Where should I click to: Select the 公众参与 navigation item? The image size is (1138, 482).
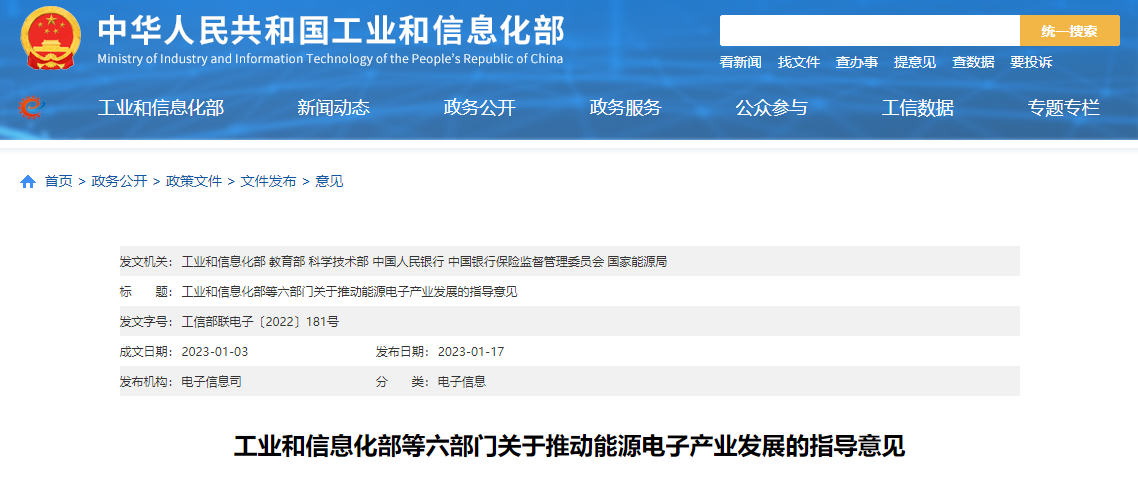(x=771, y=108)
